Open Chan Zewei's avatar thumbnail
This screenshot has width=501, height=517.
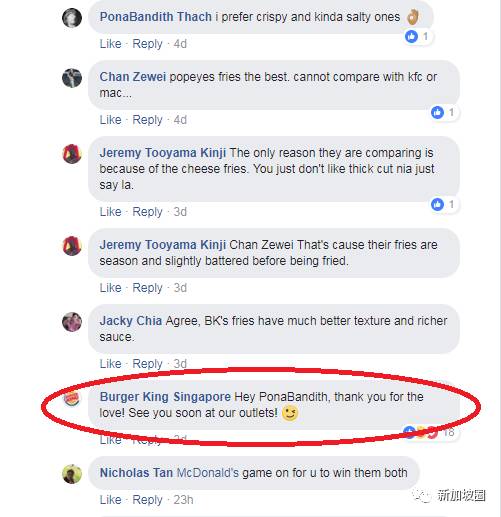click(72, 78)
